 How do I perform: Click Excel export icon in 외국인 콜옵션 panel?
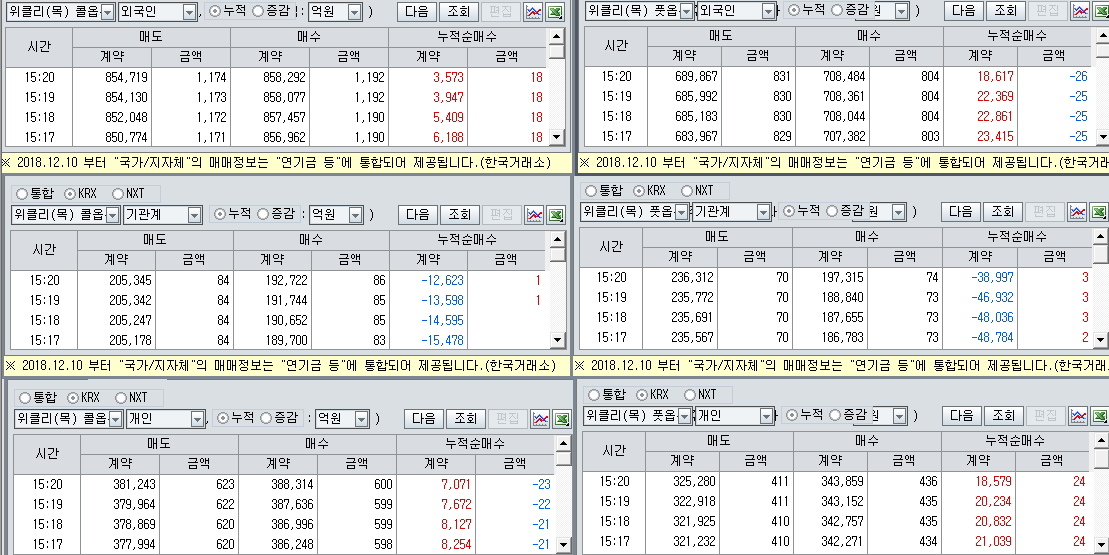(556, 12)
